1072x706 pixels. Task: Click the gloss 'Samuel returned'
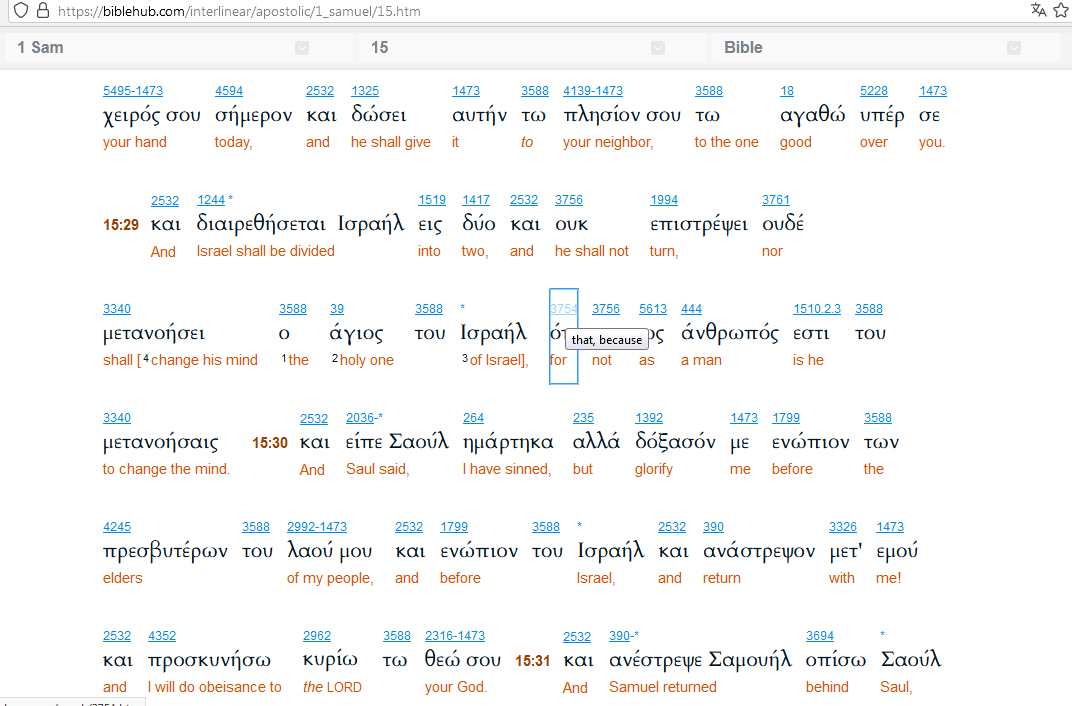(663, 687)
